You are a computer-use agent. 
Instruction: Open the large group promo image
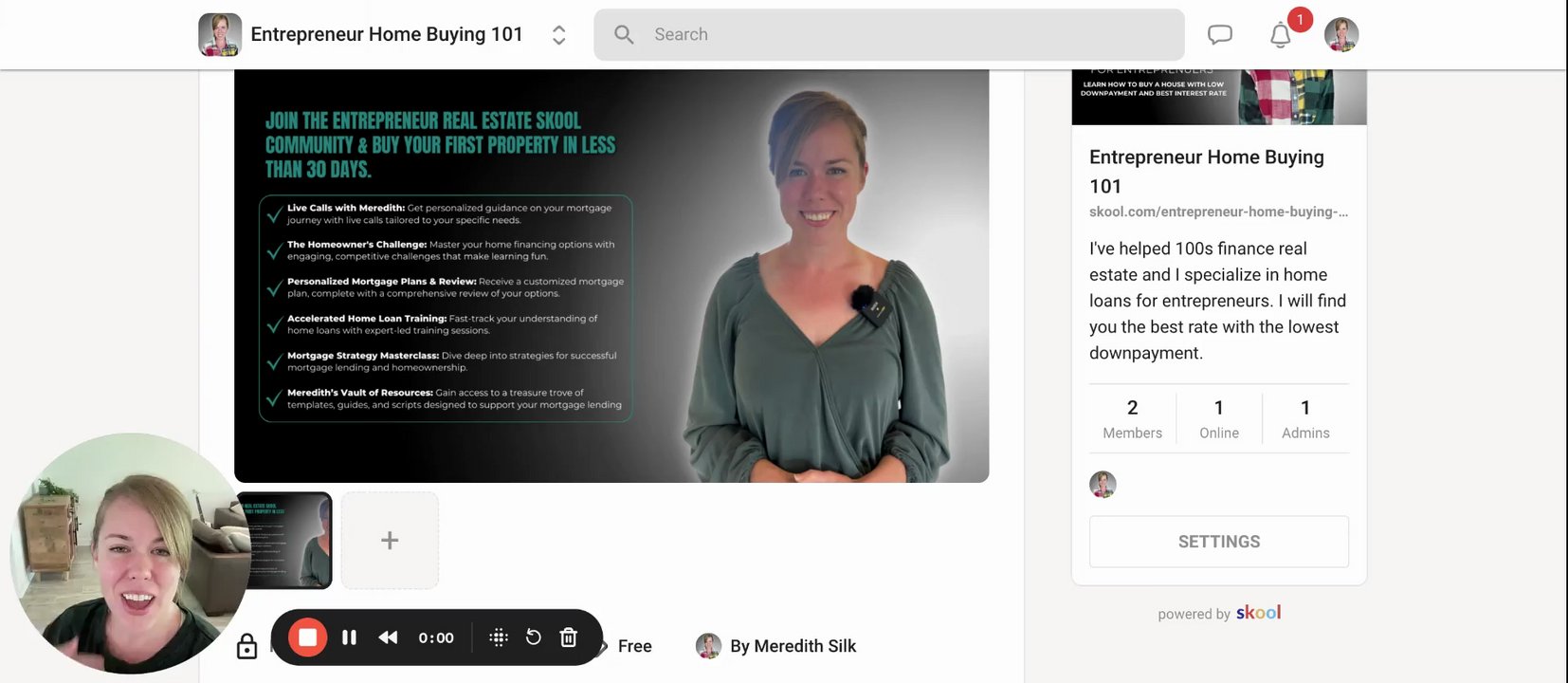point(611,276)
